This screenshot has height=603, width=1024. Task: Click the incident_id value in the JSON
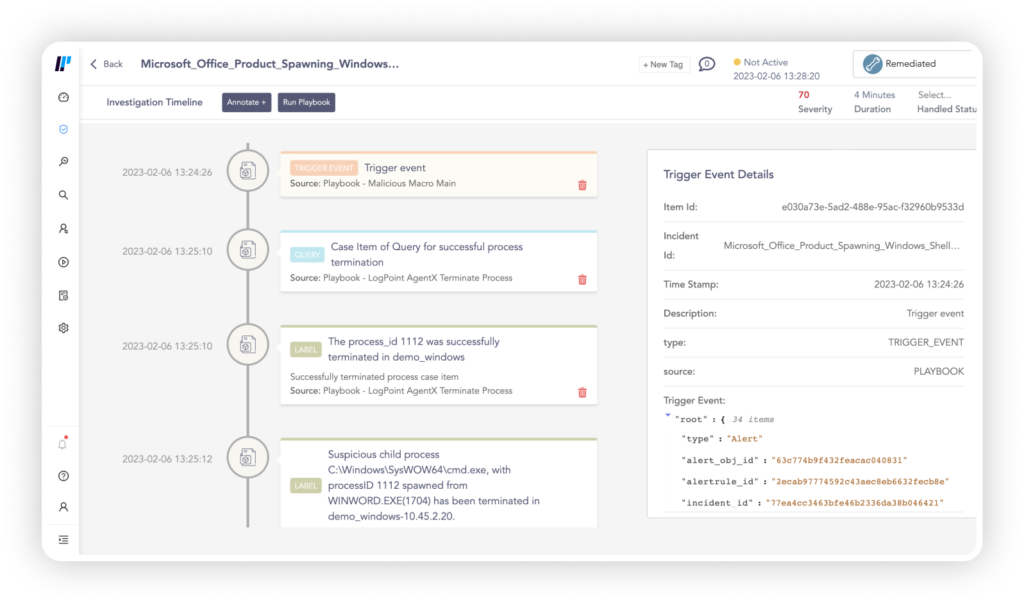(855, 503)
